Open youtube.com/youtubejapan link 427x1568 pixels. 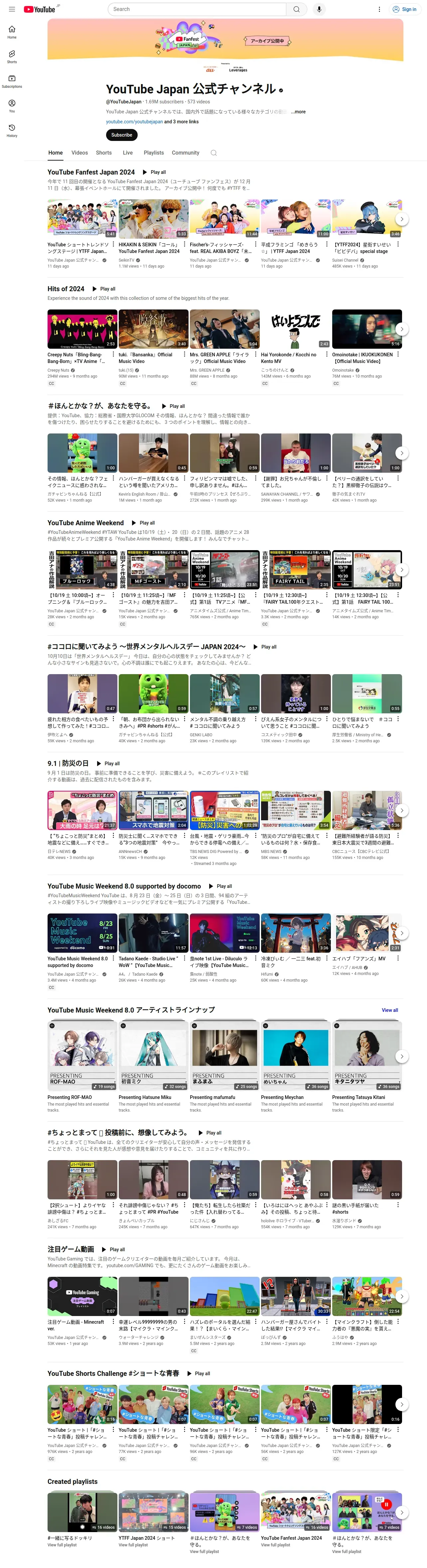pos(134,122)
